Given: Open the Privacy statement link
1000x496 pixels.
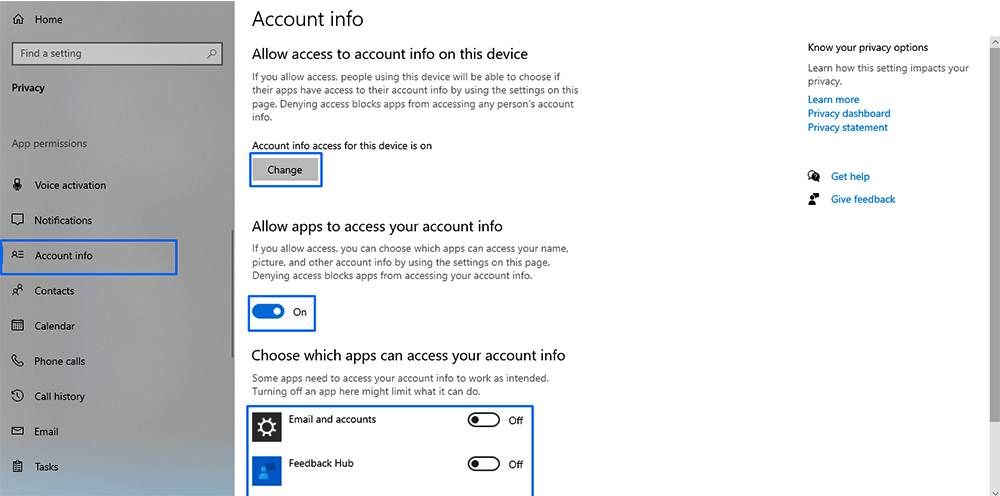Looking at the screenshot, I should pos(848,128).
